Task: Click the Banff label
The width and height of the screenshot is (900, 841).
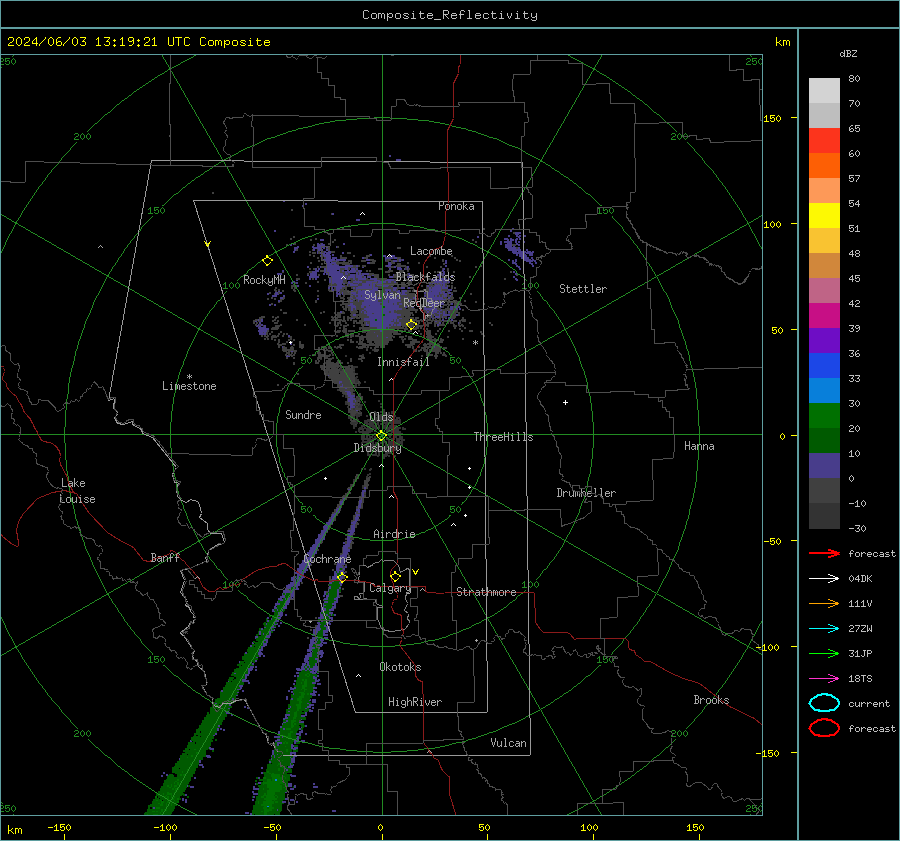Action: tap(165, 557)
